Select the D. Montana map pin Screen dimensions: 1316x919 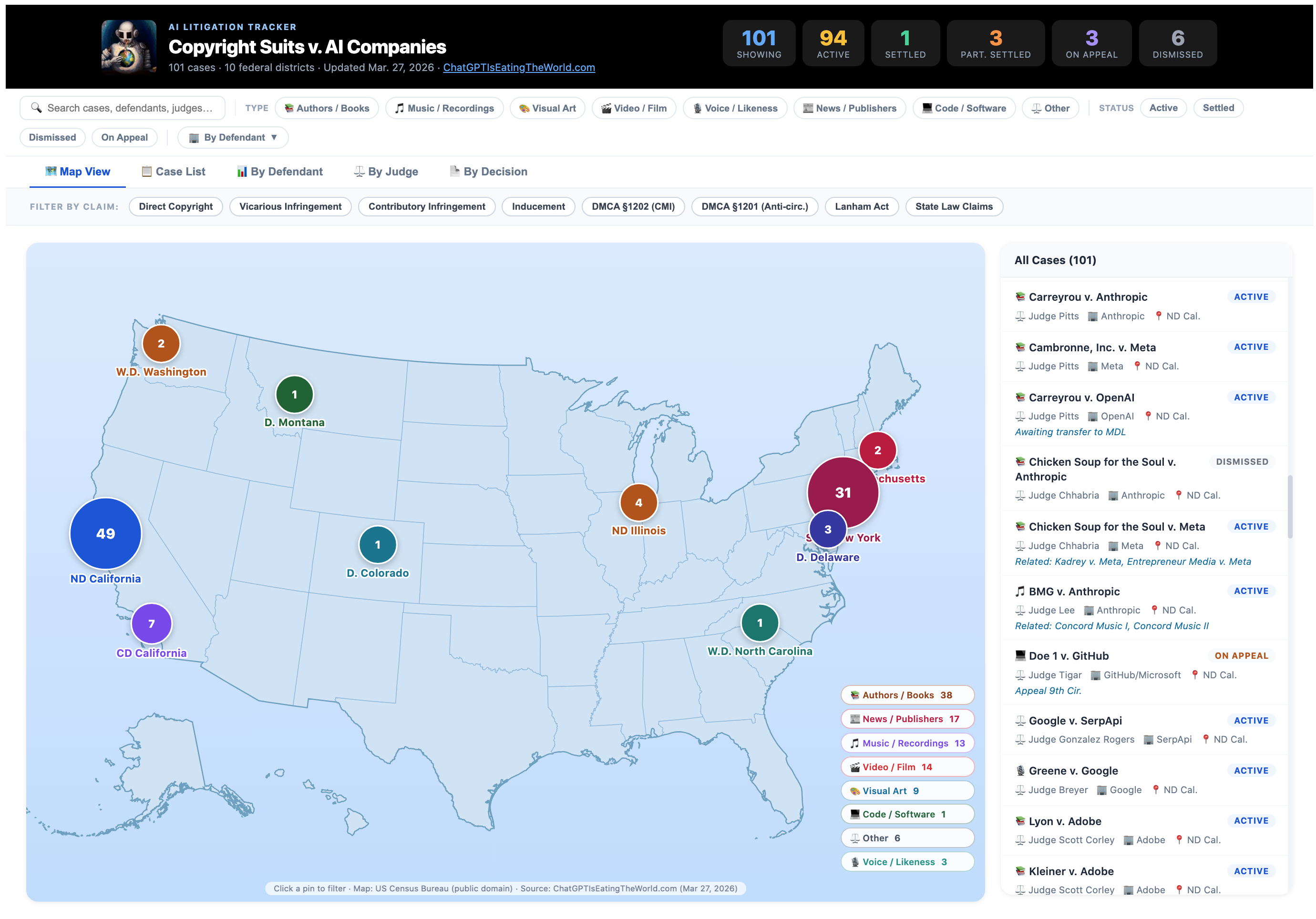point(295,394)
